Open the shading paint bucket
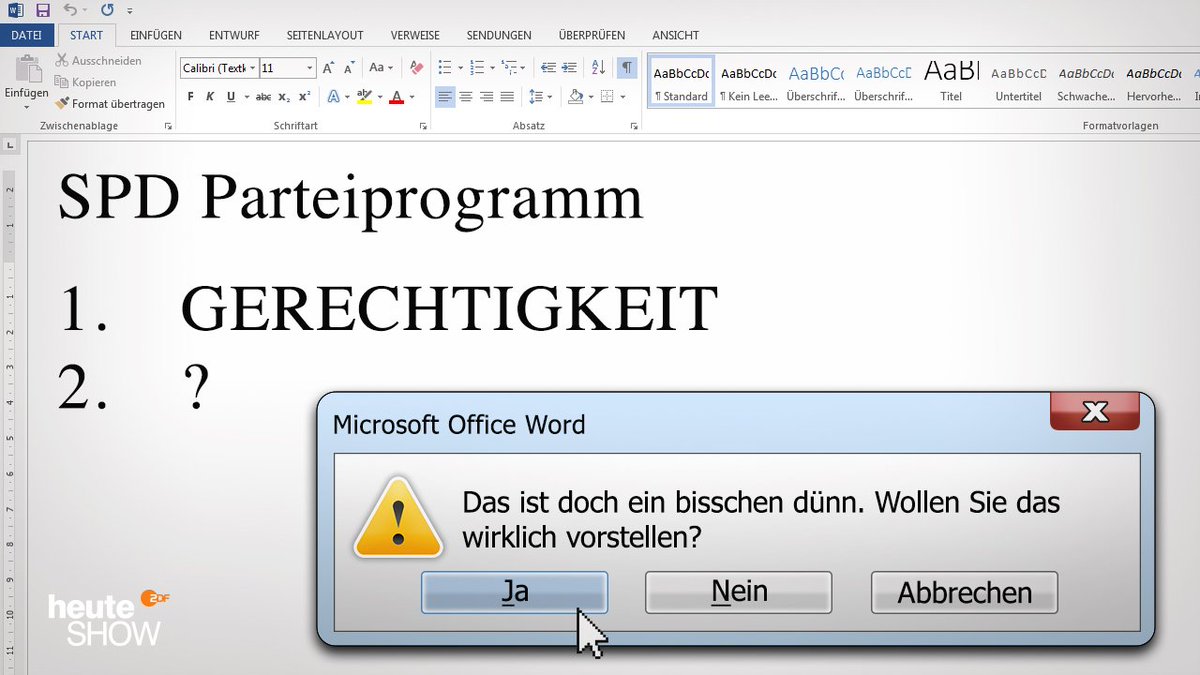This screenshot has width=1200, height=675. coord(575,97)
